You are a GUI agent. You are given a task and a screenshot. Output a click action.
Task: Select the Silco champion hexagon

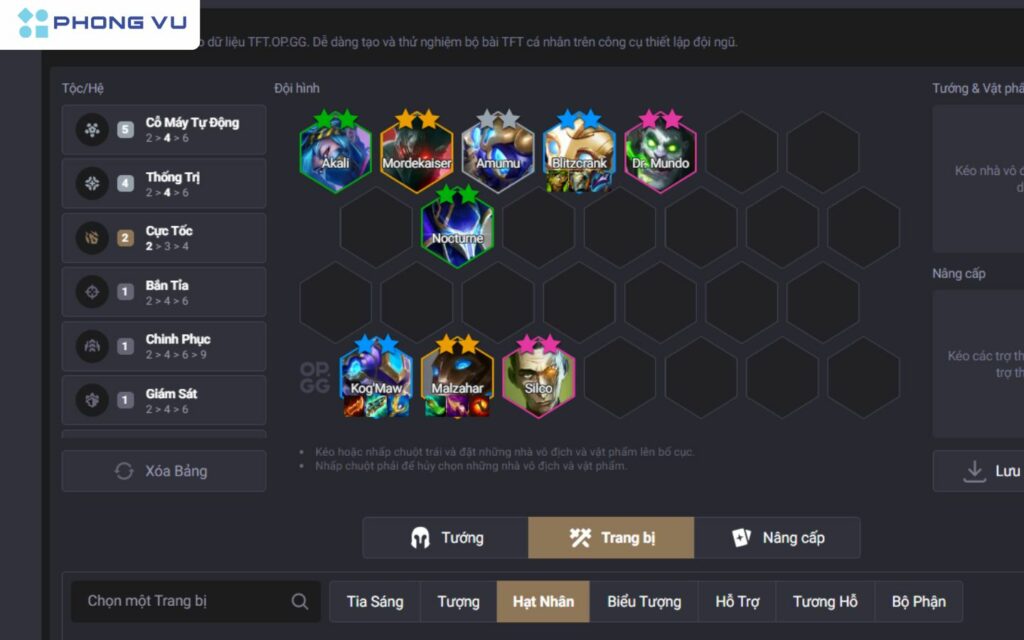click(x=538, y=377)
